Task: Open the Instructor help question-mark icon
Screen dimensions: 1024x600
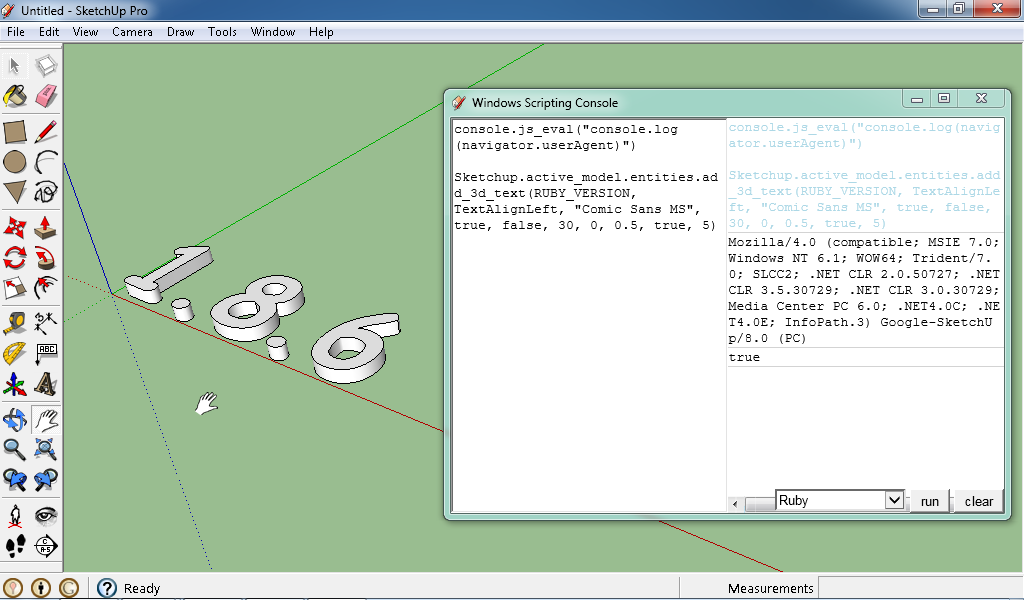Action: (106, 588)
